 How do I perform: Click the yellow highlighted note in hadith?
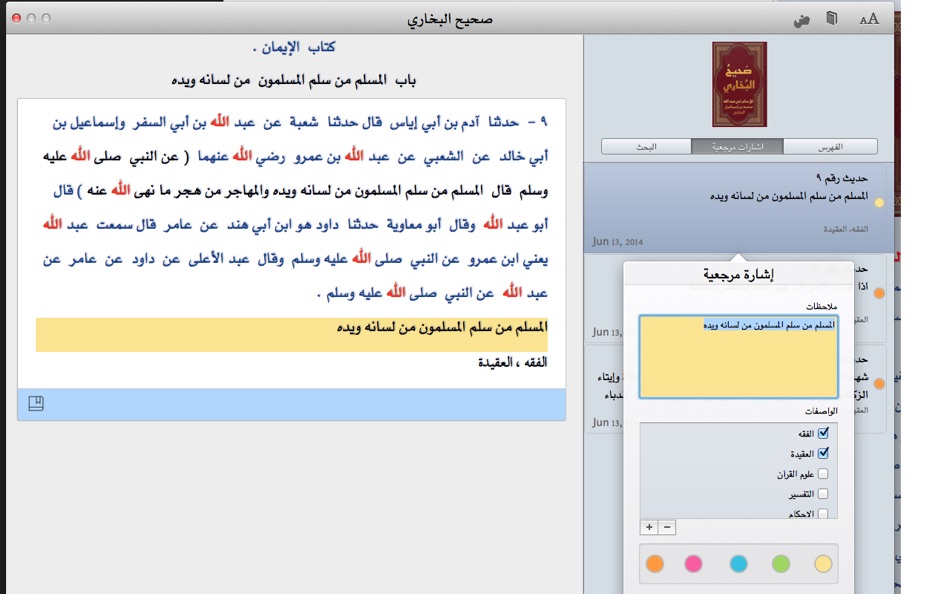(x=291, y=335)
